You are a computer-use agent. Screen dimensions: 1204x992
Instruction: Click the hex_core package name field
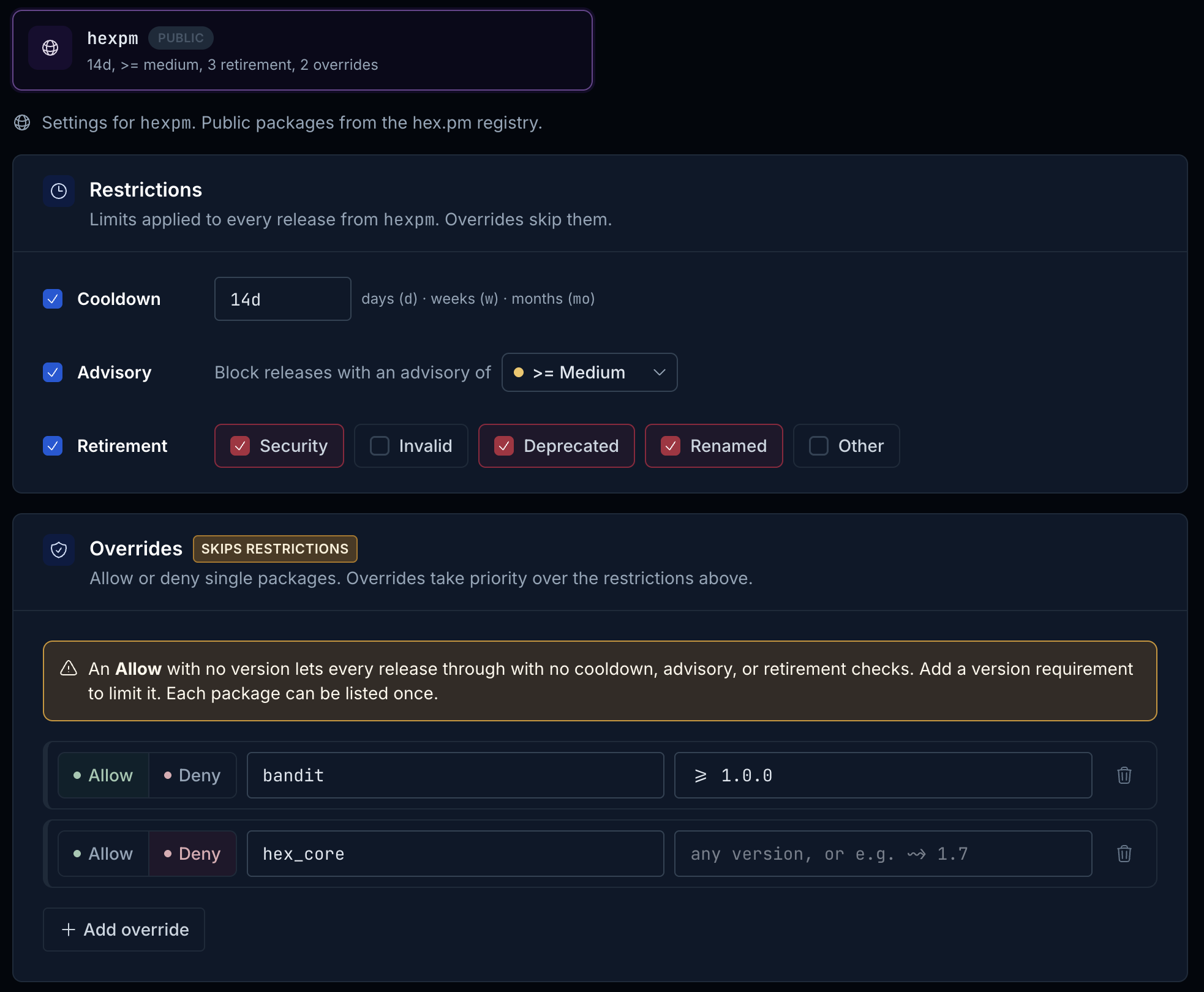click(x=456, y=854)
